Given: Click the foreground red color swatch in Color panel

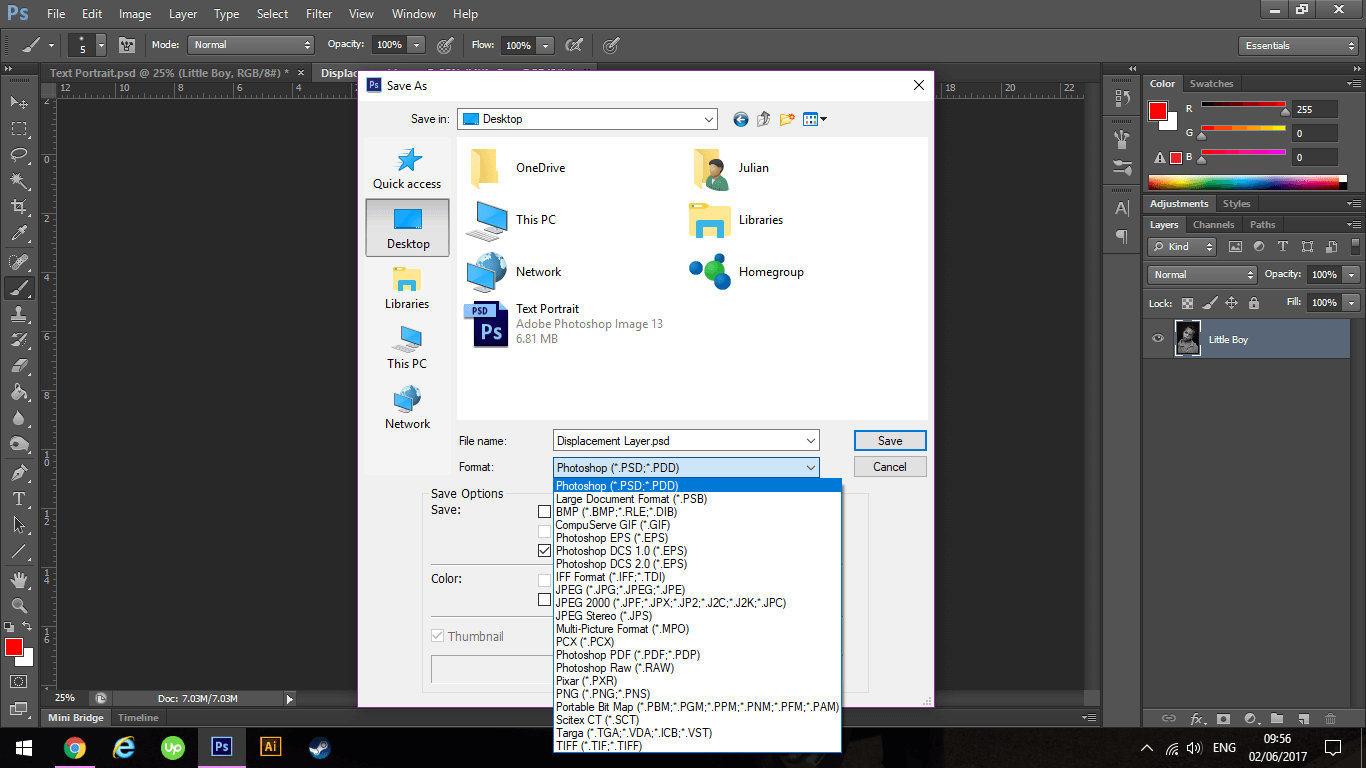Looking at the screenshot, I should pyautogui.click(x=1158, y=111).
